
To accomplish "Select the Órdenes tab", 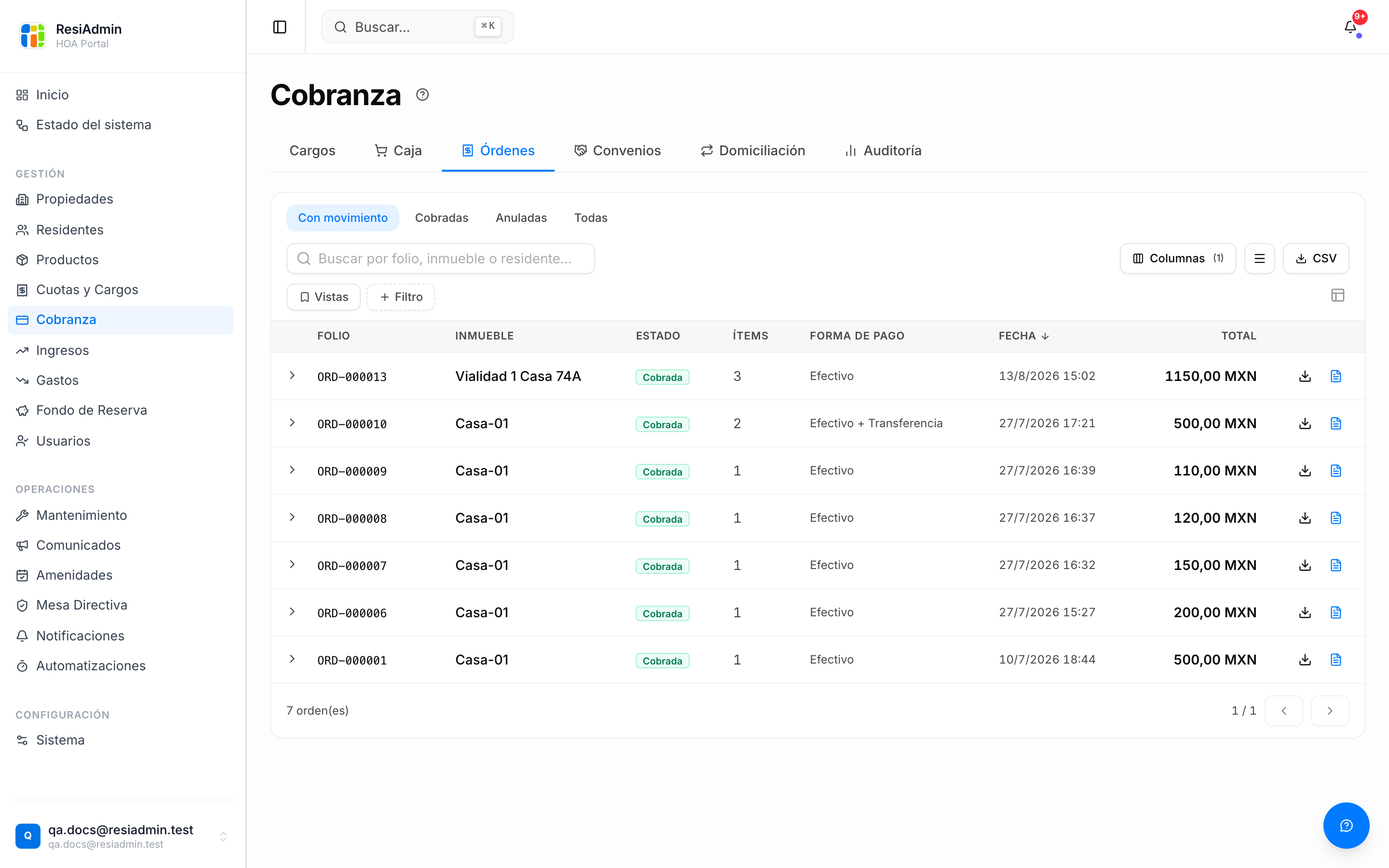I will point(498,150).
